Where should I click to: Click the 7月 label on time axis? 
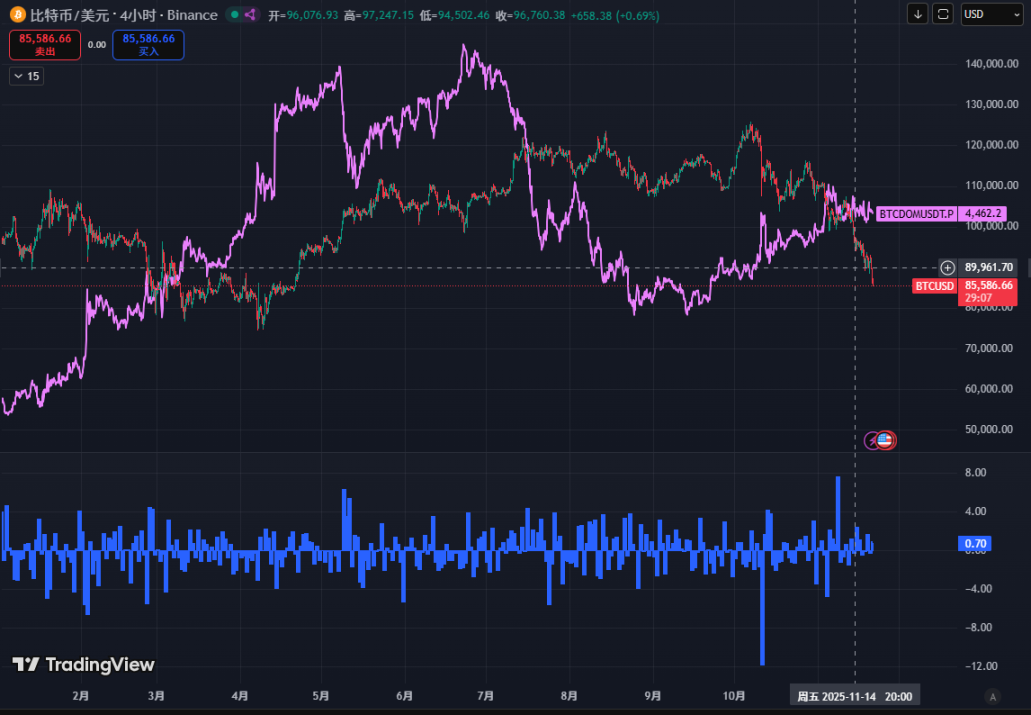(x=486, y=696)
